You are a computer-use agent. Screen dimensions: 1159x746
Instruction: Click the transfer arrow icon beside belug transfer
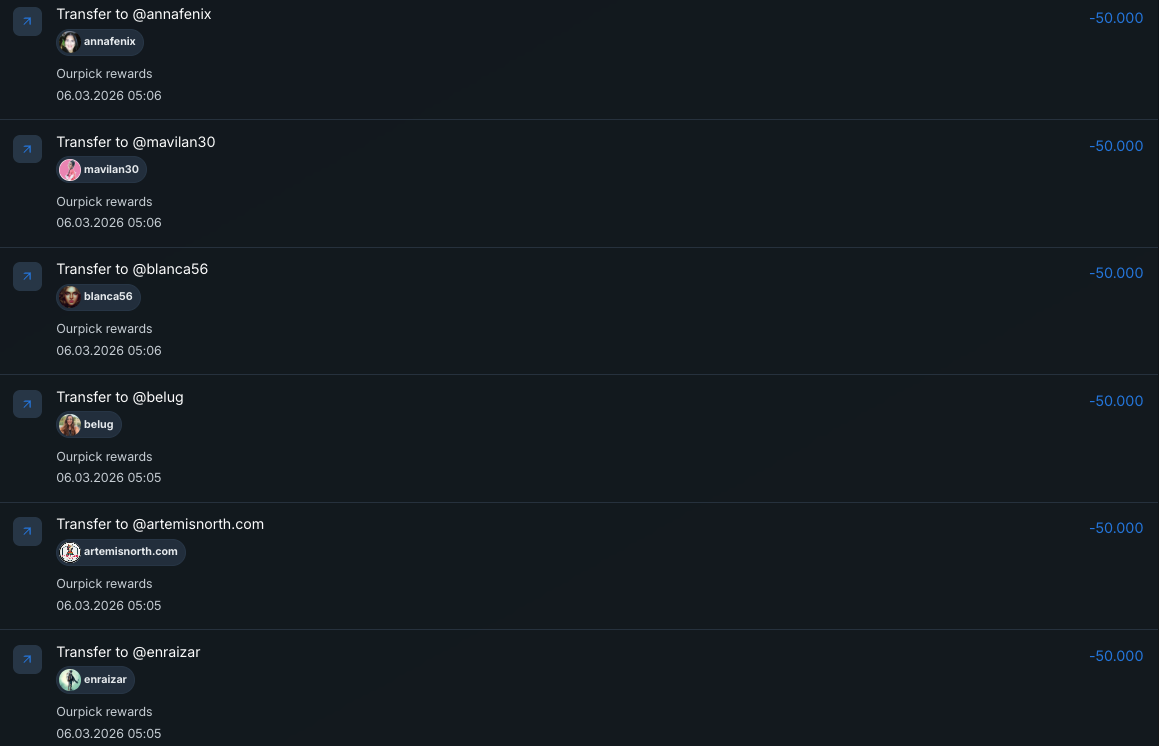(27, 404)
